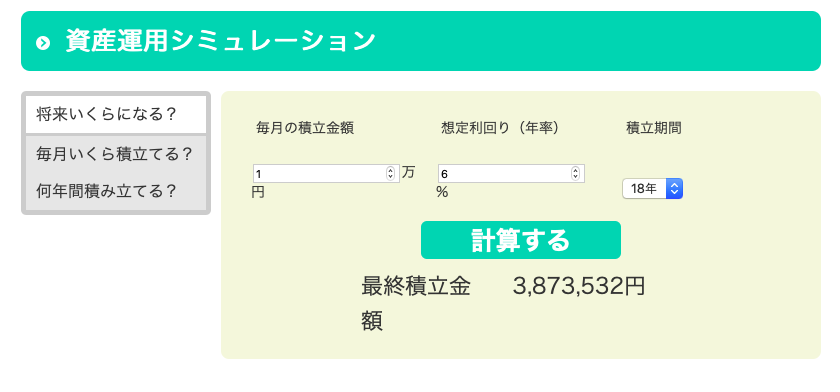The image size is (840, 392).
Task: Switch to the 毎月いくら積立てる？ tab
Action: pos(116,154)
